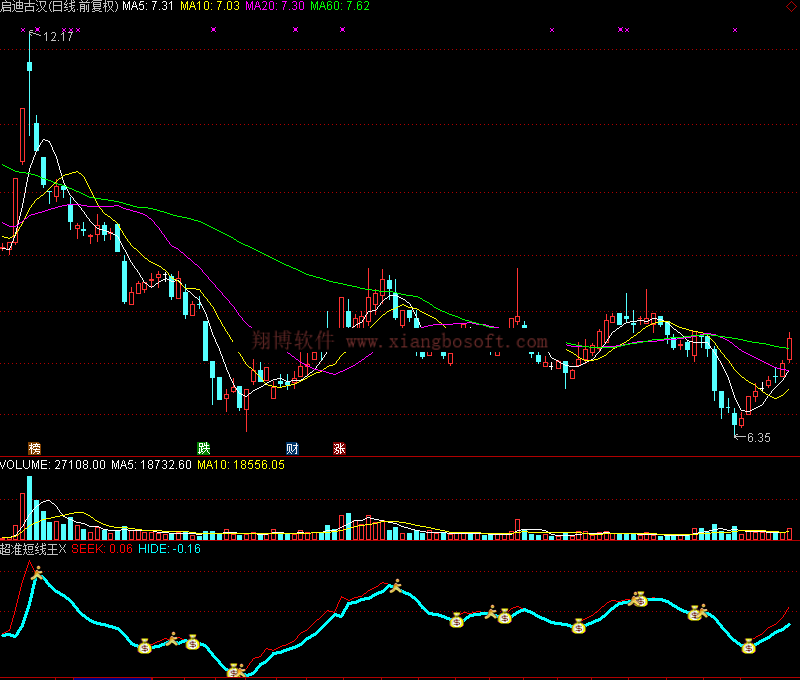Select the volume MA10: 18556.05 label
This screenshot has height=680, width=800.
pos(241,465)
